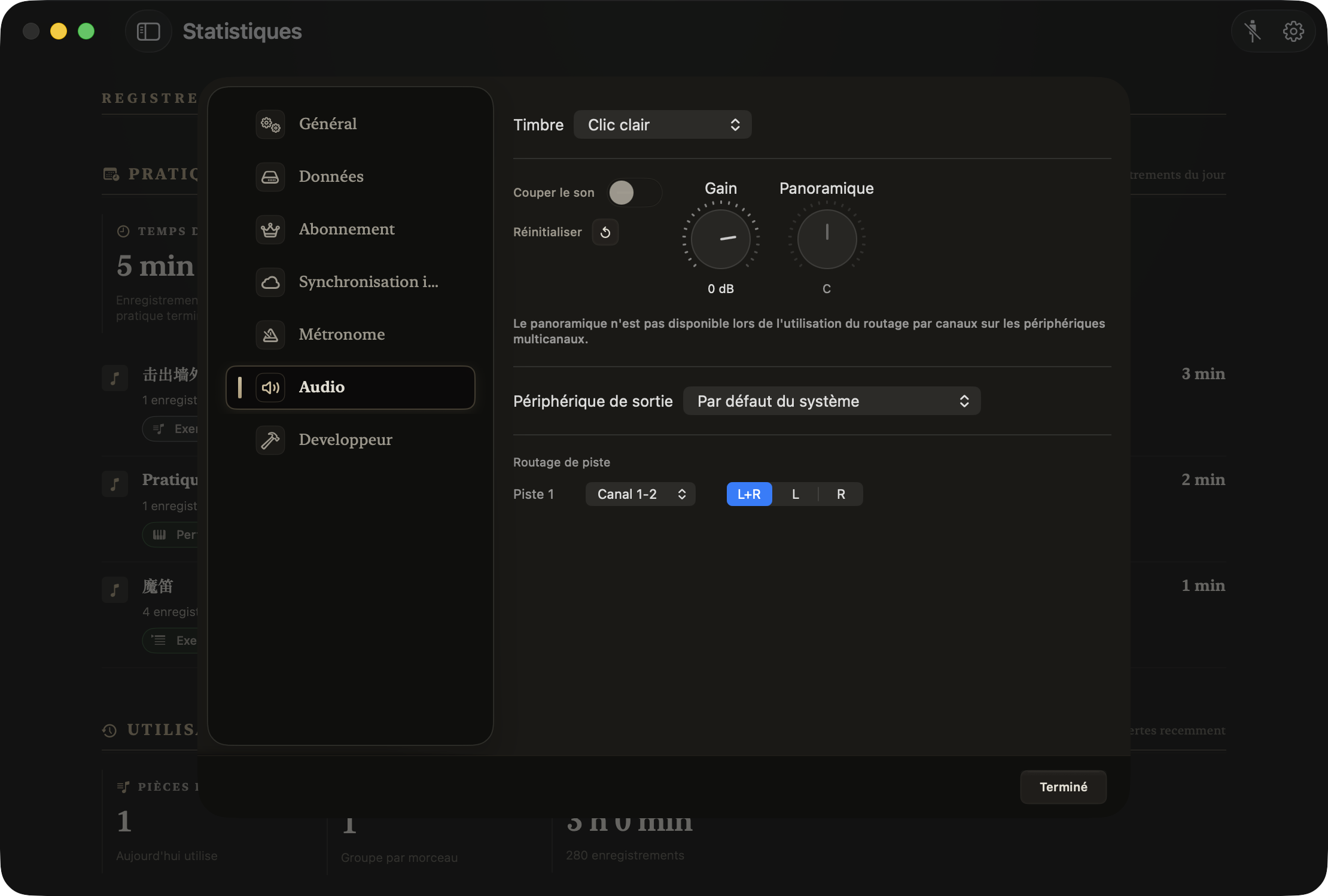
Task: Open the Timbre Clic clair dropdown
Action: click(x=662, y=124)
